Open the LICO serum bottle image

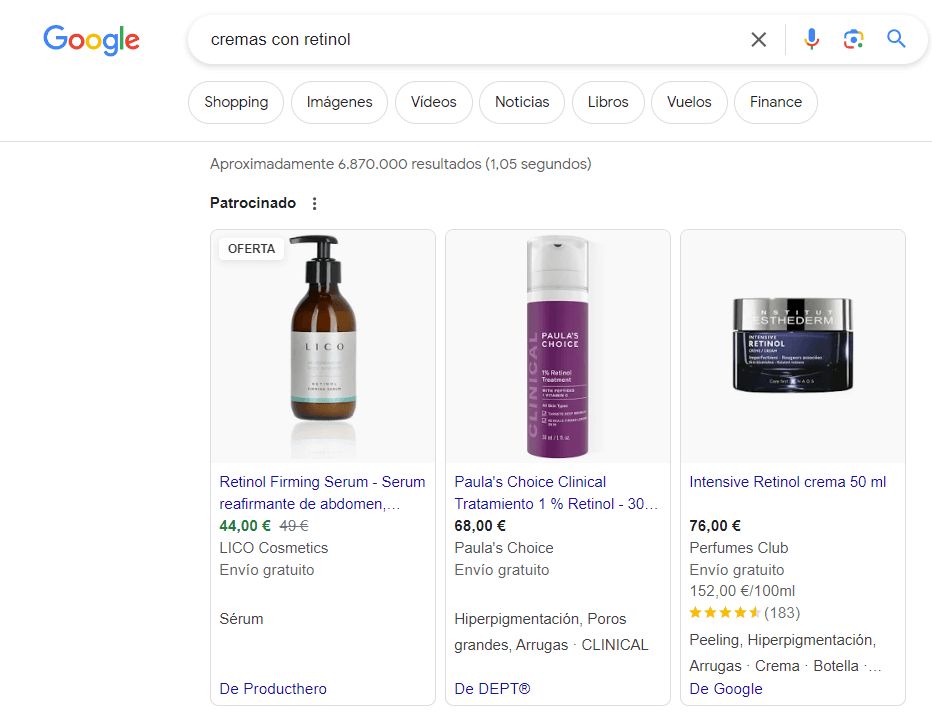(x=323, y=346)
